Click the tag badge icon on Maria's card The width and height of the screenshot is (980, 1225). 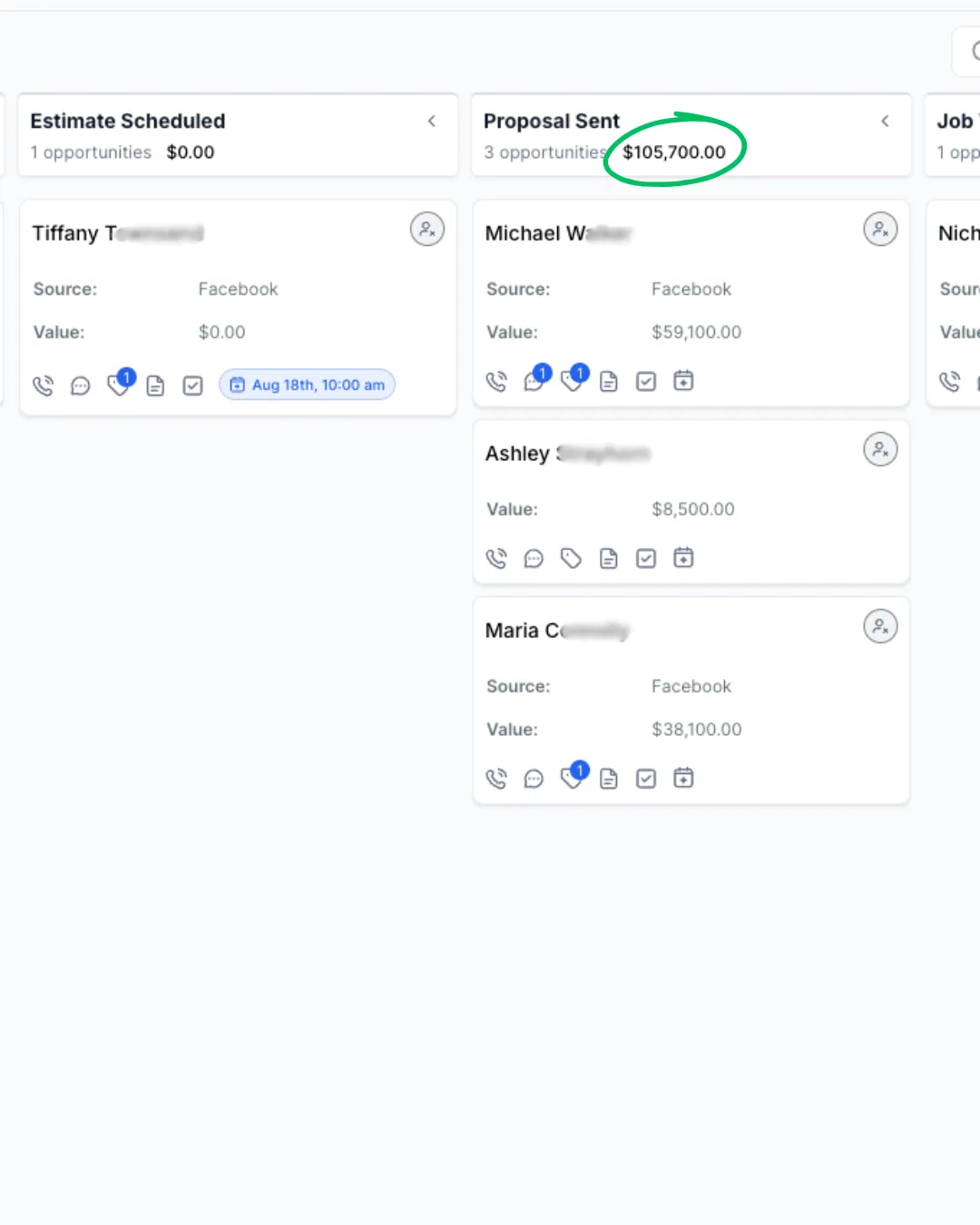coord(574,775)
